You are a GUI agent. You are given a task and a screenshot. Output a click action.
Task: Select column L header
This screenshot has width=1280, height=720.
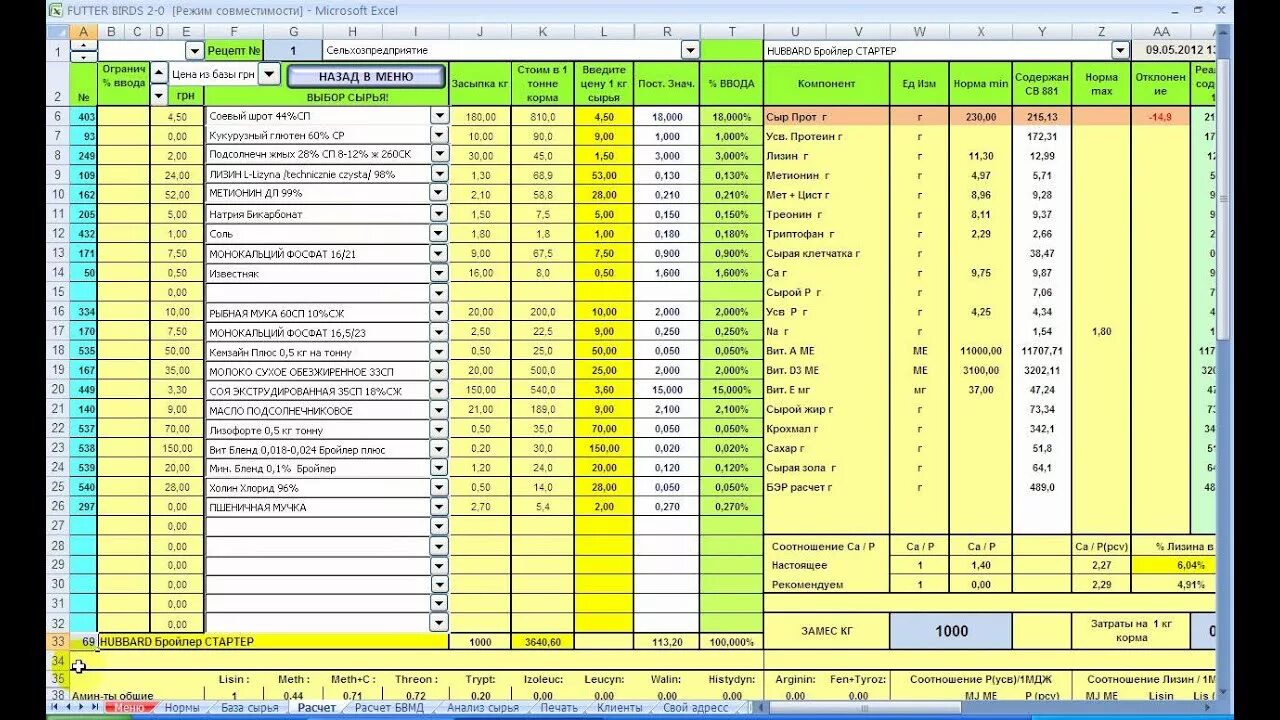(x=604, y=32)
